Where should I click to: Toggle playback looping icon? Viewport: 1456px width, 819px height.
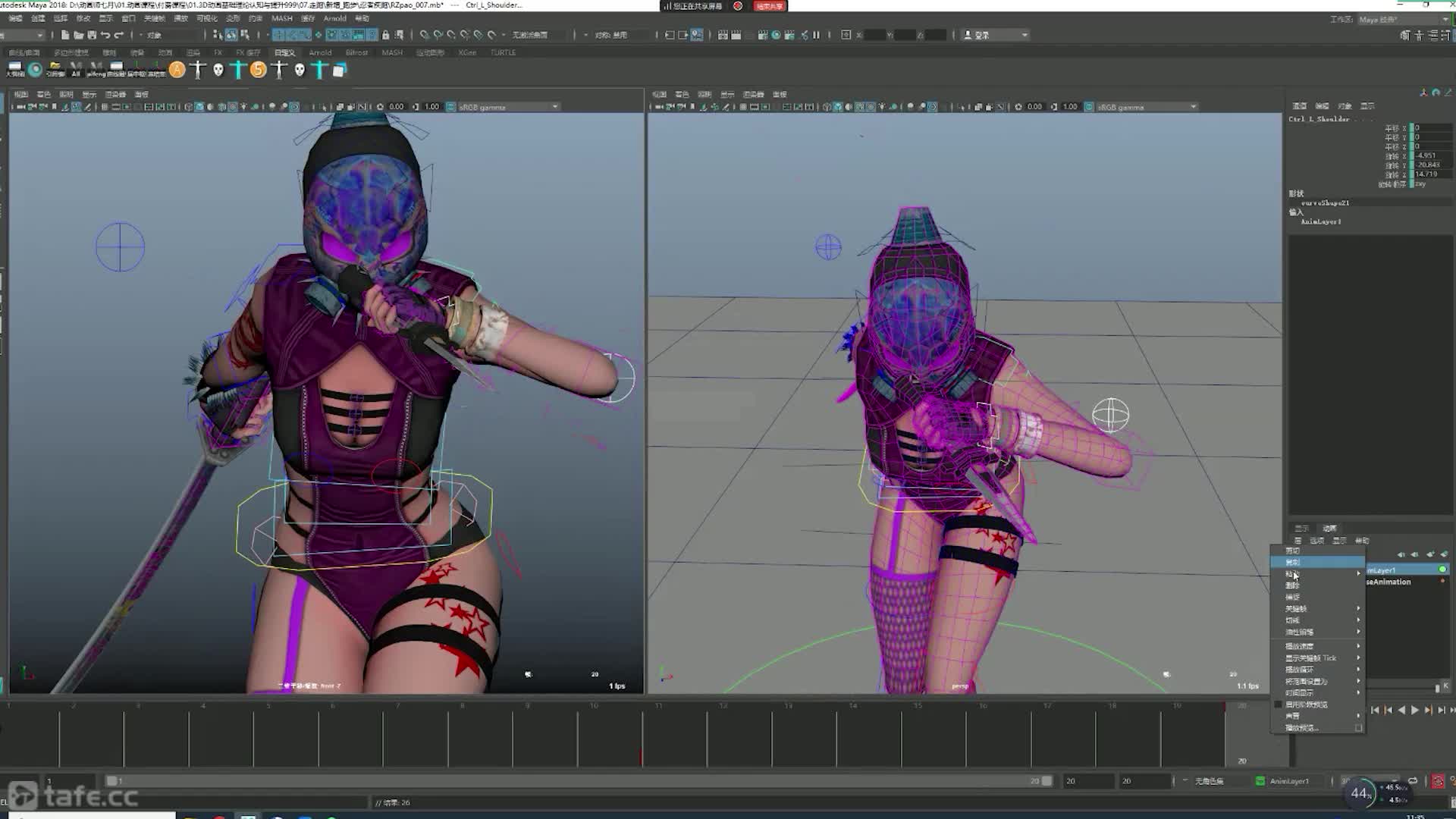[1413, 781]
